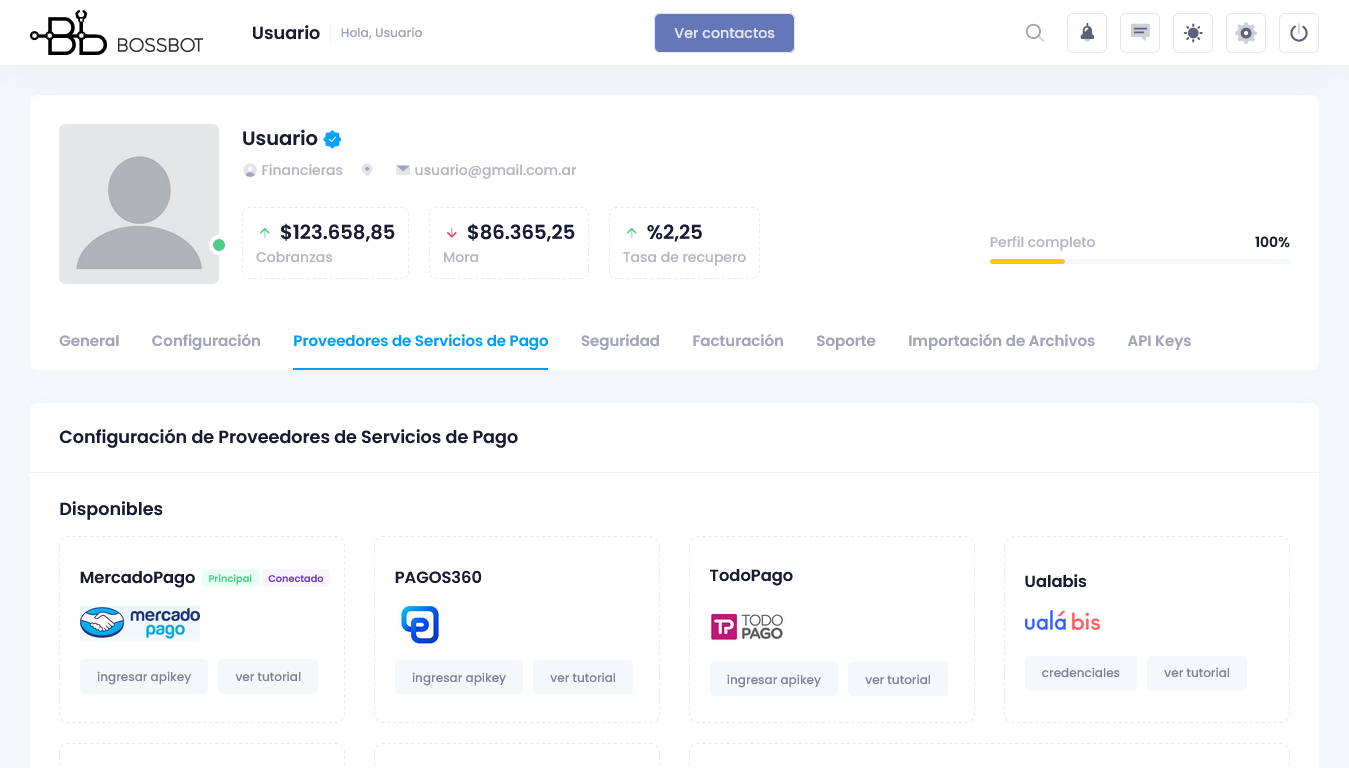The height and width of the screenshot is (768, 1349).
Task: Click the Perfil completo progress bar
Action: point(1140,261)
